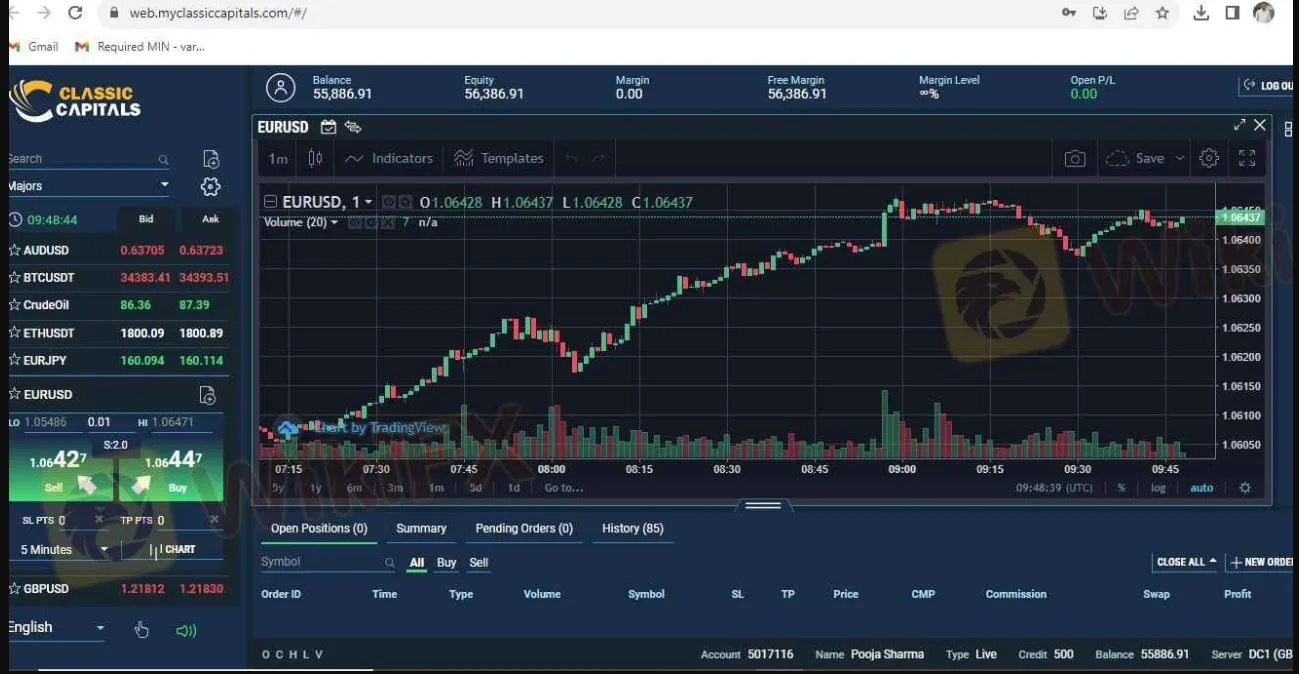
Task: Click the LOG OUT button
Action: (x=1267, y=86)
